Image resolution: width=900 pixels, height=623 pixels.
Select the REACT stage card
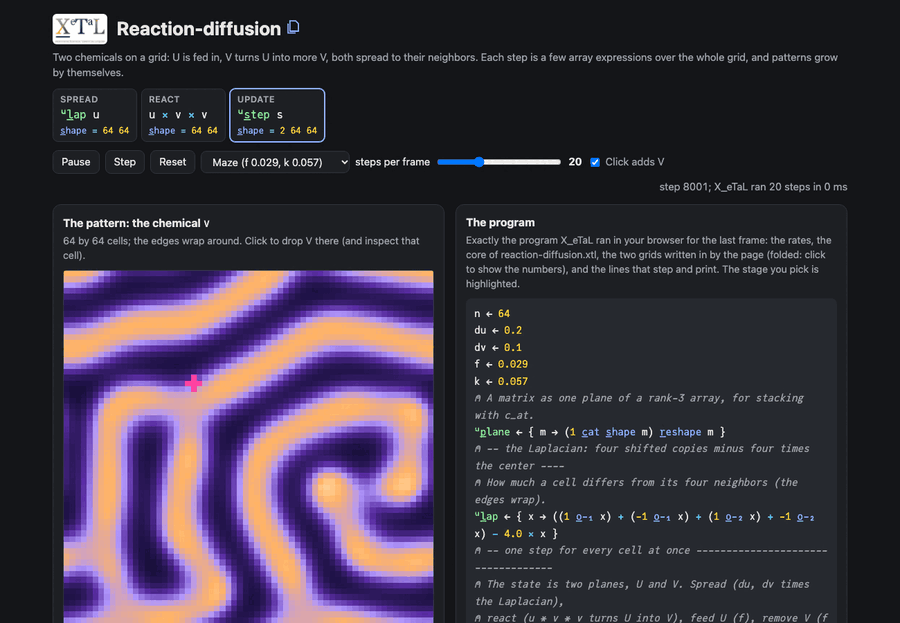pos(183,115)
